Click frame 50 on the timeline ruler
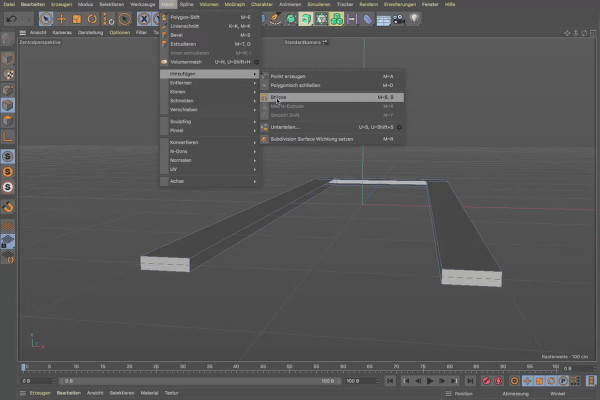 [289, 367]
